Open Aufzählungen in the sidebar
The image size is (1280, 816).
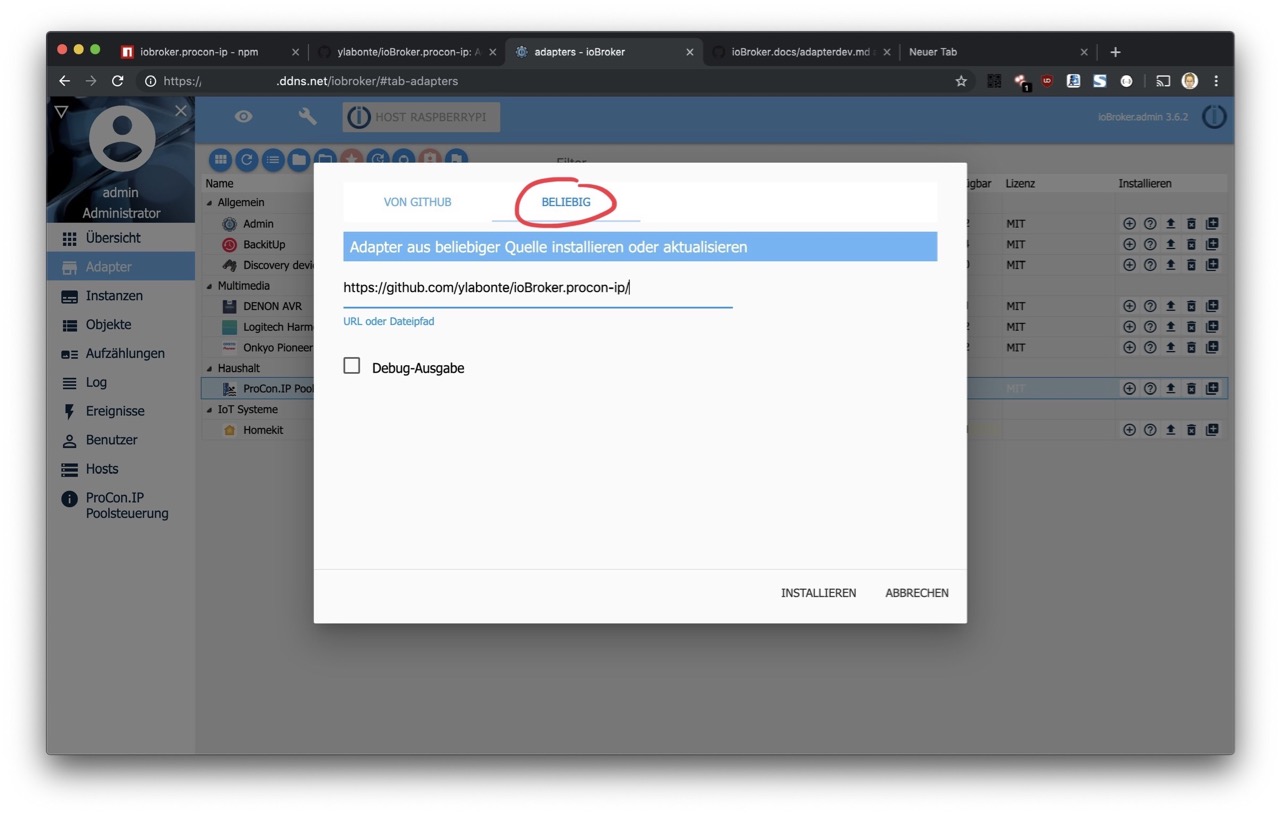(120, 353)
